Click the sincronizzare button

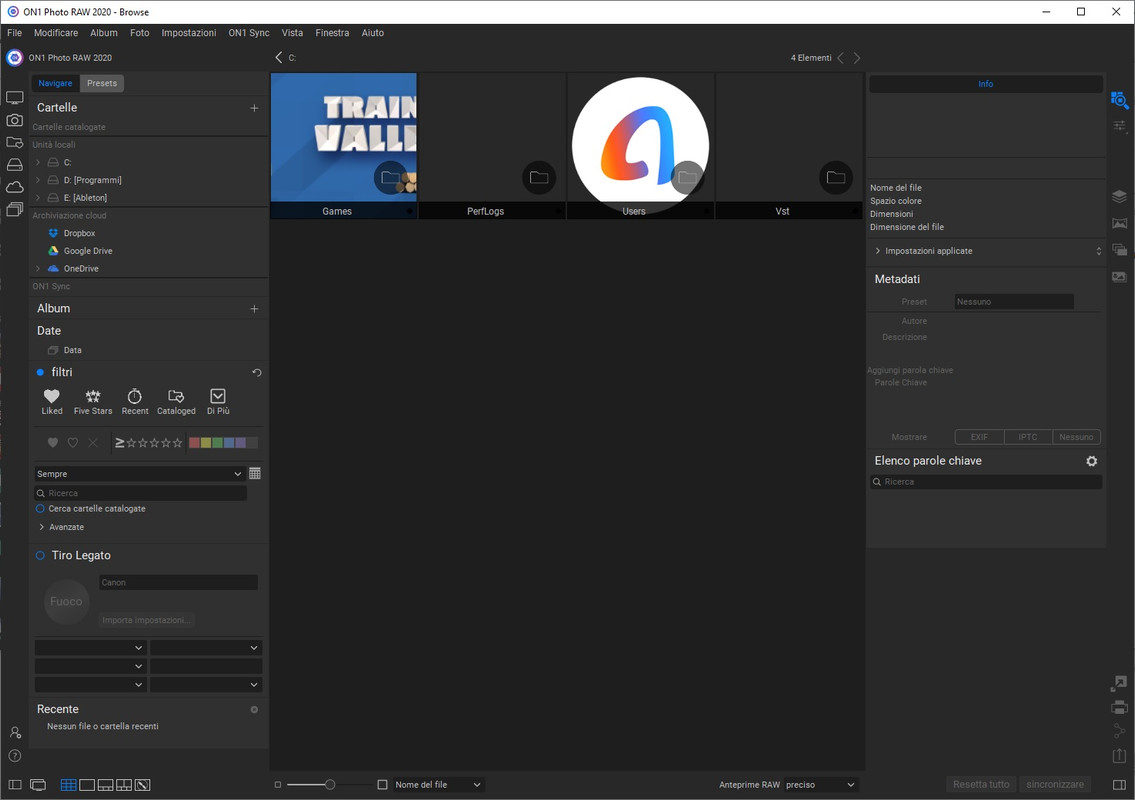(1055, 785)
